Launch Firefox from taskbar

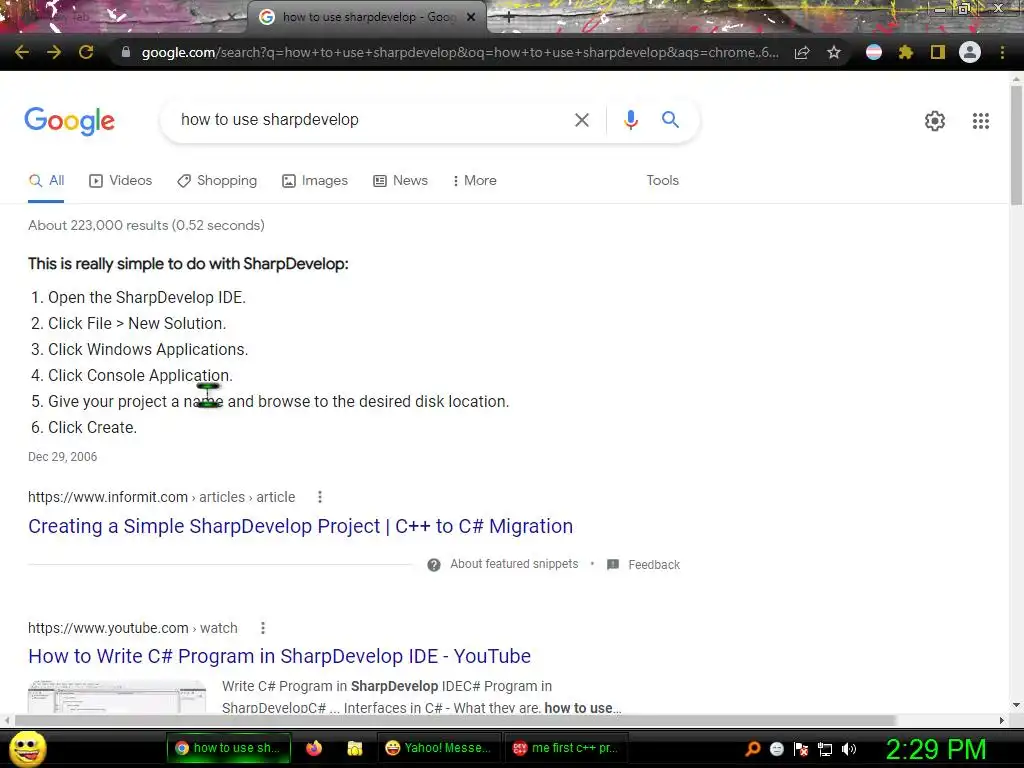[x=314, y=748]
